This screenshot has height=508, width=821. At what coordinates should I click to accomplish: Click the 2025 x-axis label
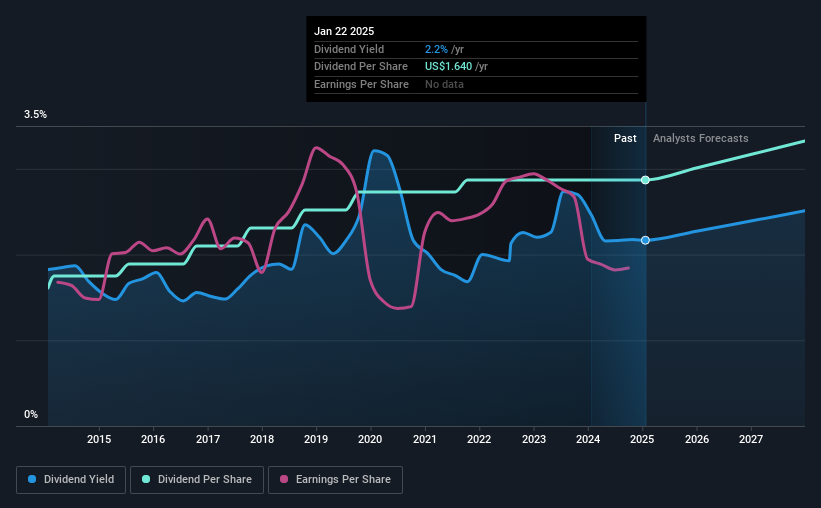(642, 439)
